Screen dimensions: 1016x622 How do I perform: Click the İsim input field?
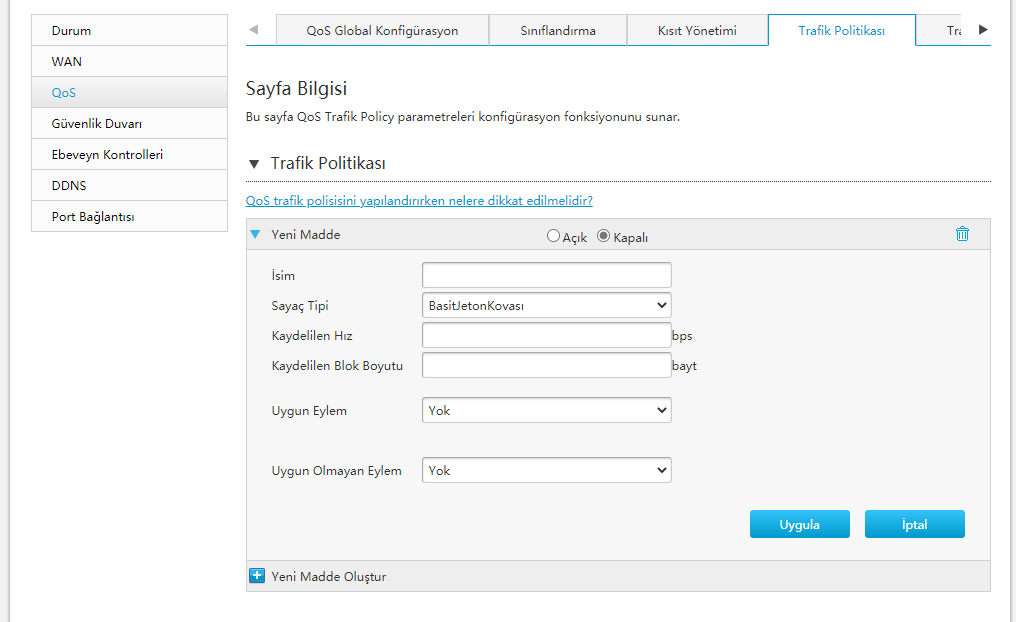click(546, 275)
